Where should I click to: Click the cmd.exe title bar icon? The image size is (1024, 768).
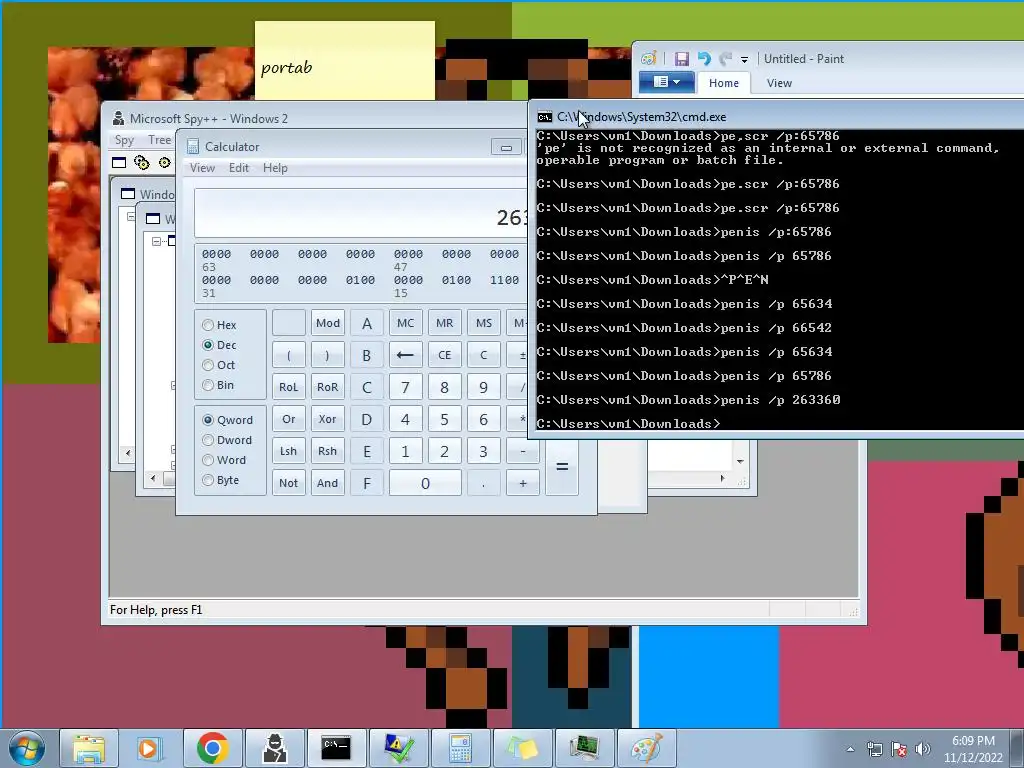pos(544,117)
